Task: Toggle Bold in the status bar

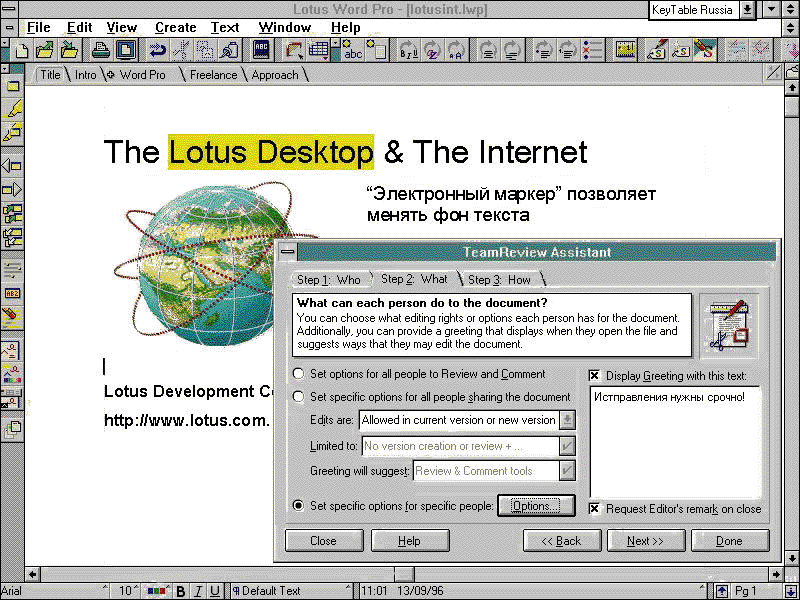Action: [x=180, y=591]
